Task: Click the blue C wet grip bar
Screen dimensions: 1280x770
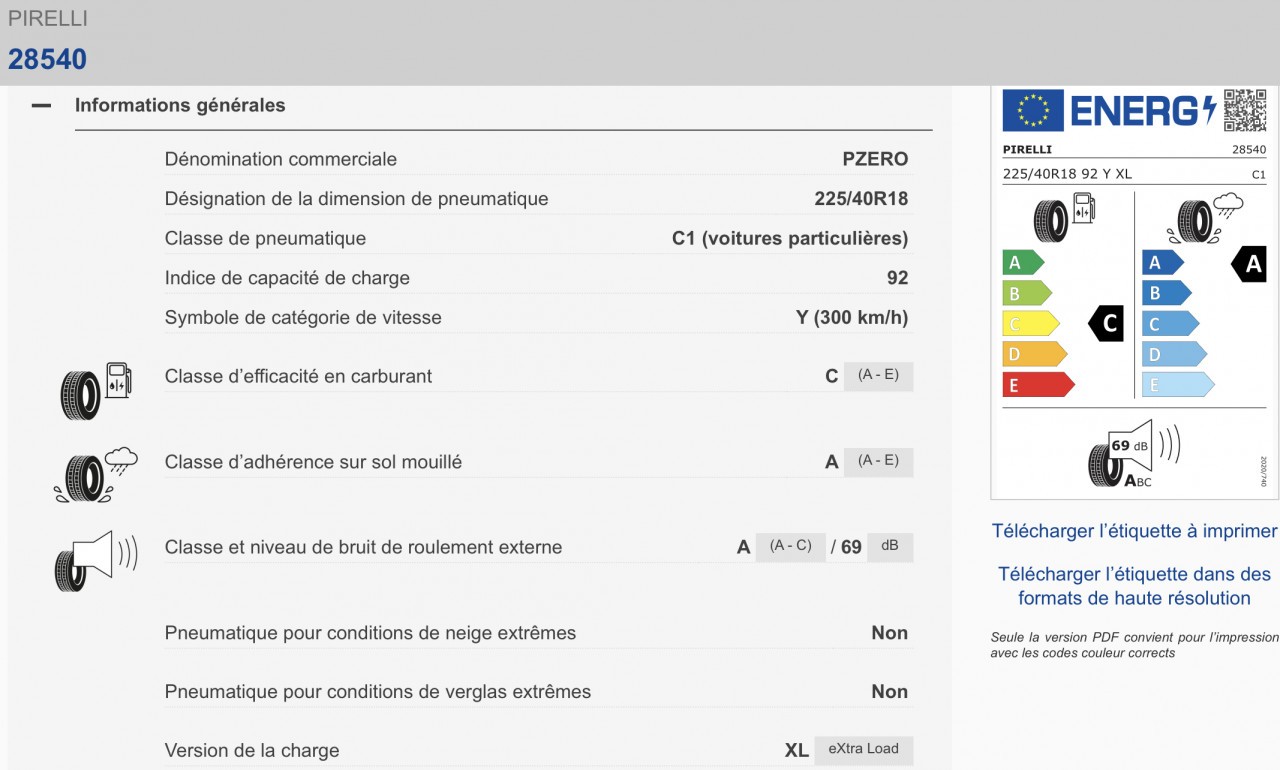Action: pyautogui.click(x=1171, y=324)
